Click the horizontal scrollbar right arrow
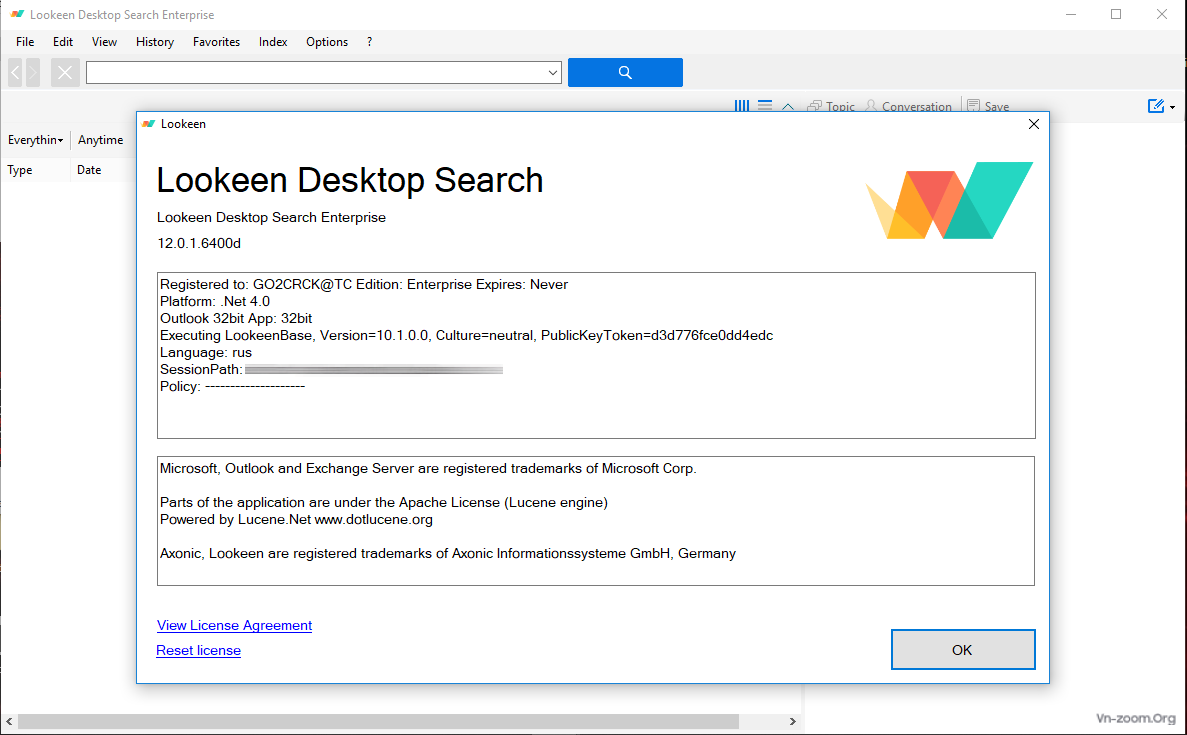 (793, 722)
